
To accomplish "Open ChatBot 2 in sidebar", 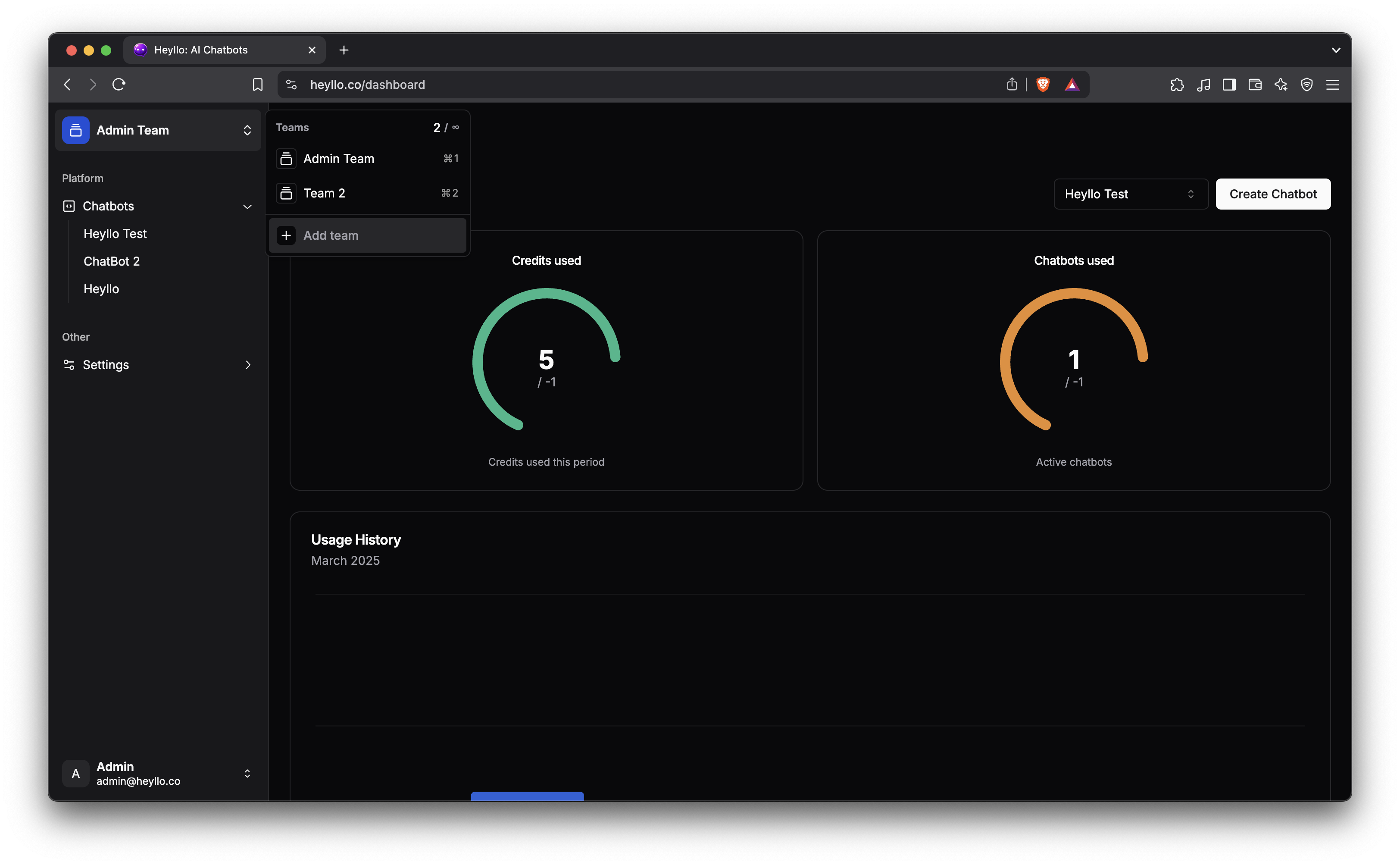I will tap(112, 261).
